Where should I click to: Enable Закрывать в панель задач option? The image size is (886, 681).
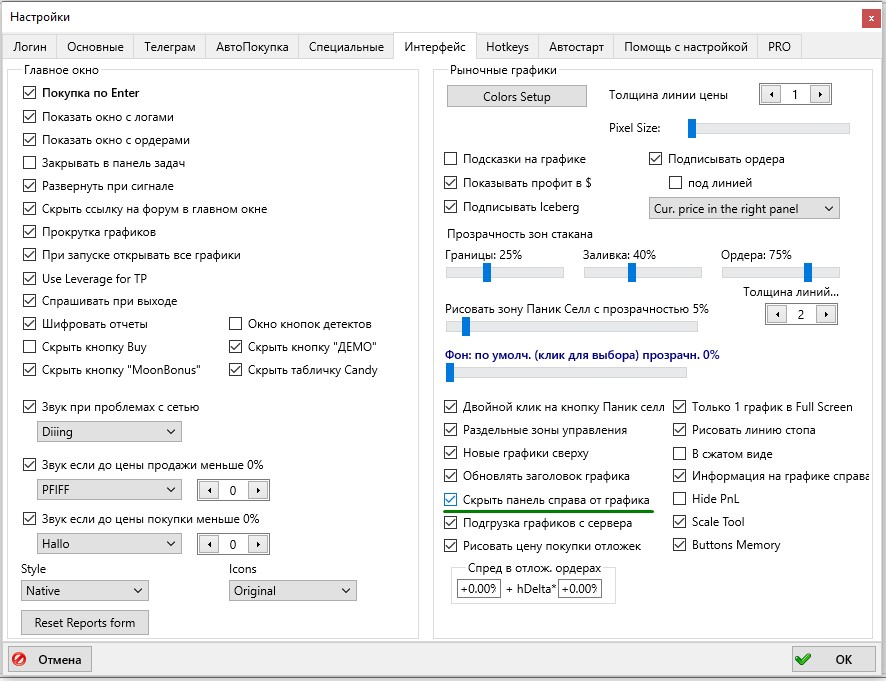point(29,163)
